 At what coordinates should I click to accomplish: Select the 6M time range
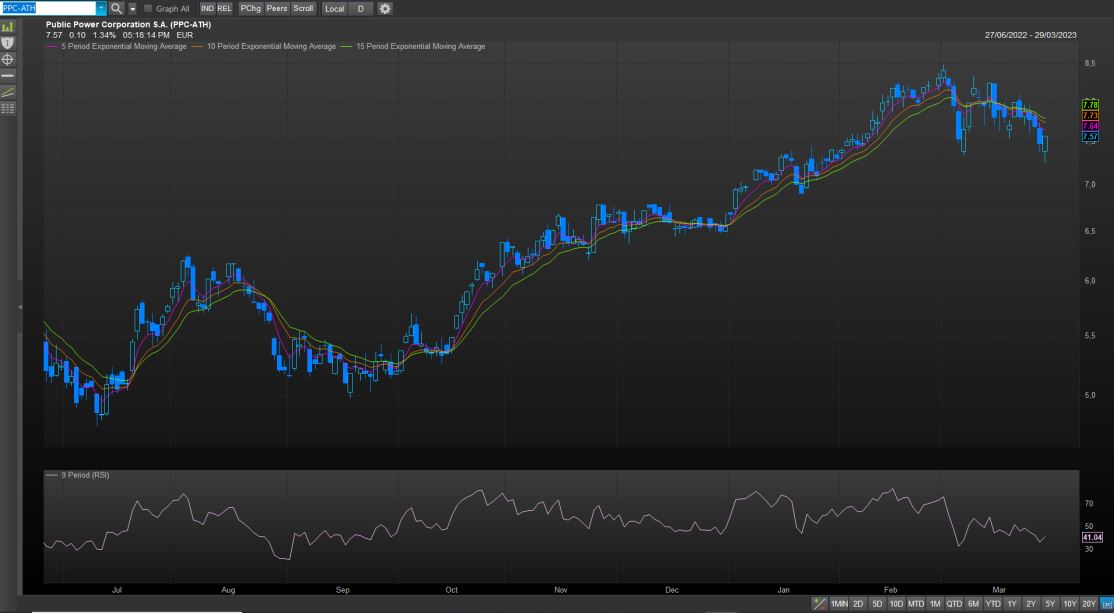[x=973, y=604]
